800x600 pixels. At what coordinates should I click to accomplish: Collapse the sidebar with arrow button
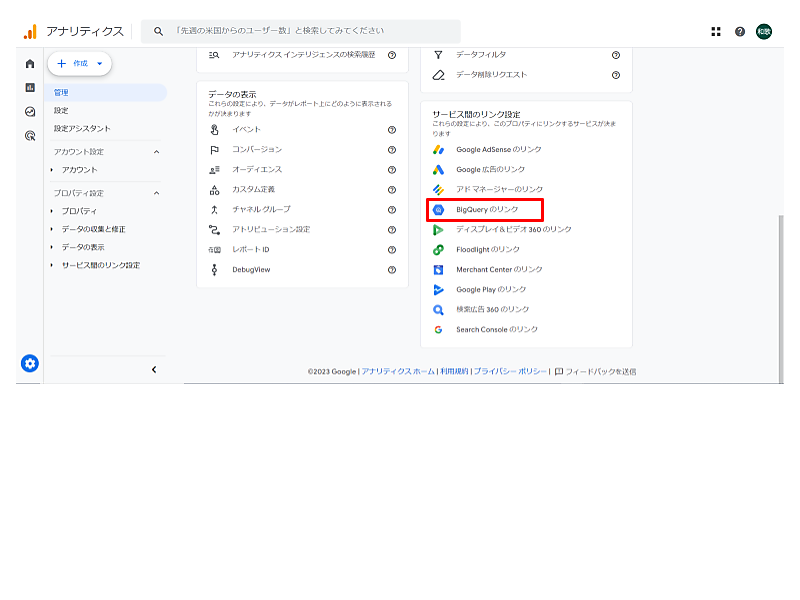(x=154, y=369)
